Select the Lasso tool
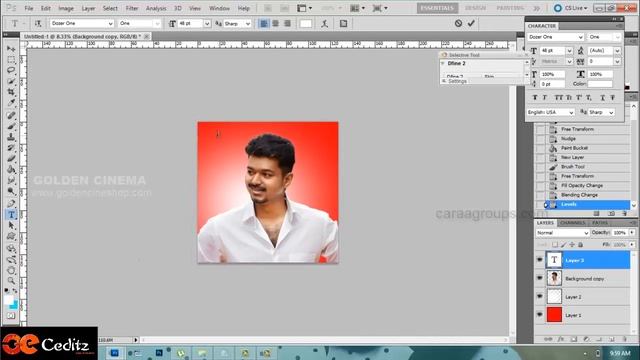 coord(11,70)
